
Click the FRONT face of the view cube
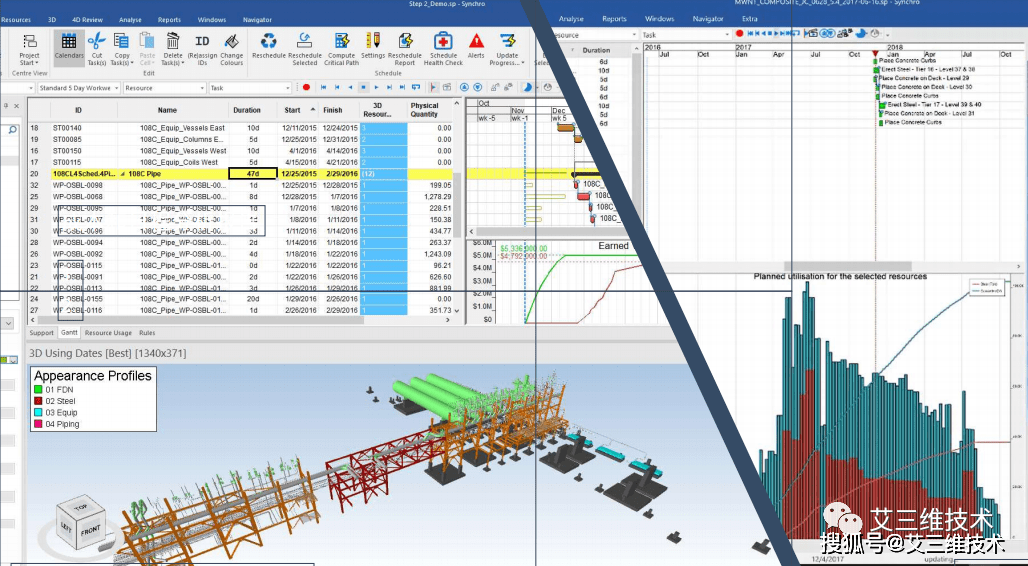90,531
